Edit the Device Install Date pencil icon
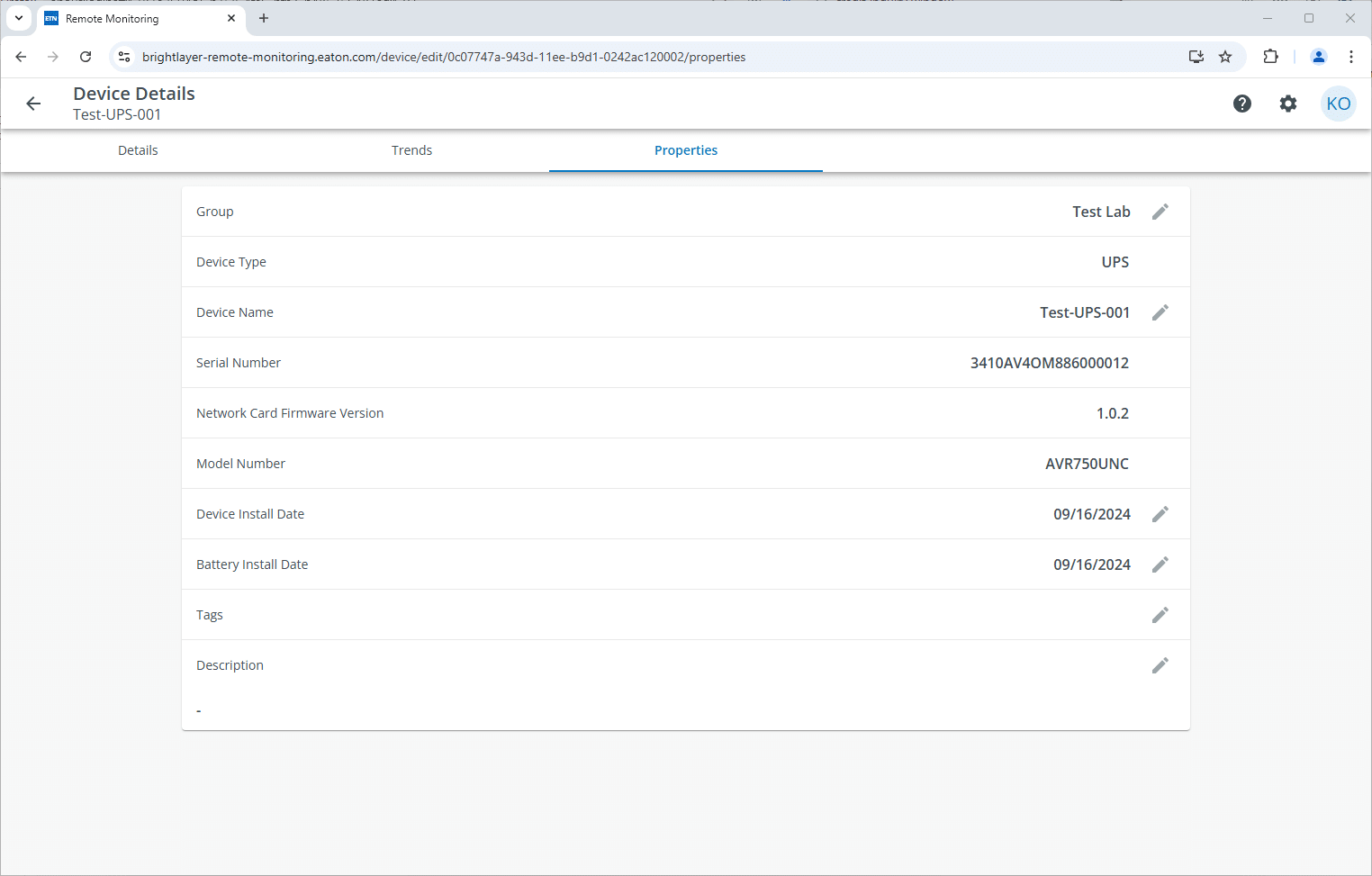The height and width of the screenshot is (876, 1372). tap(1160, 514)
